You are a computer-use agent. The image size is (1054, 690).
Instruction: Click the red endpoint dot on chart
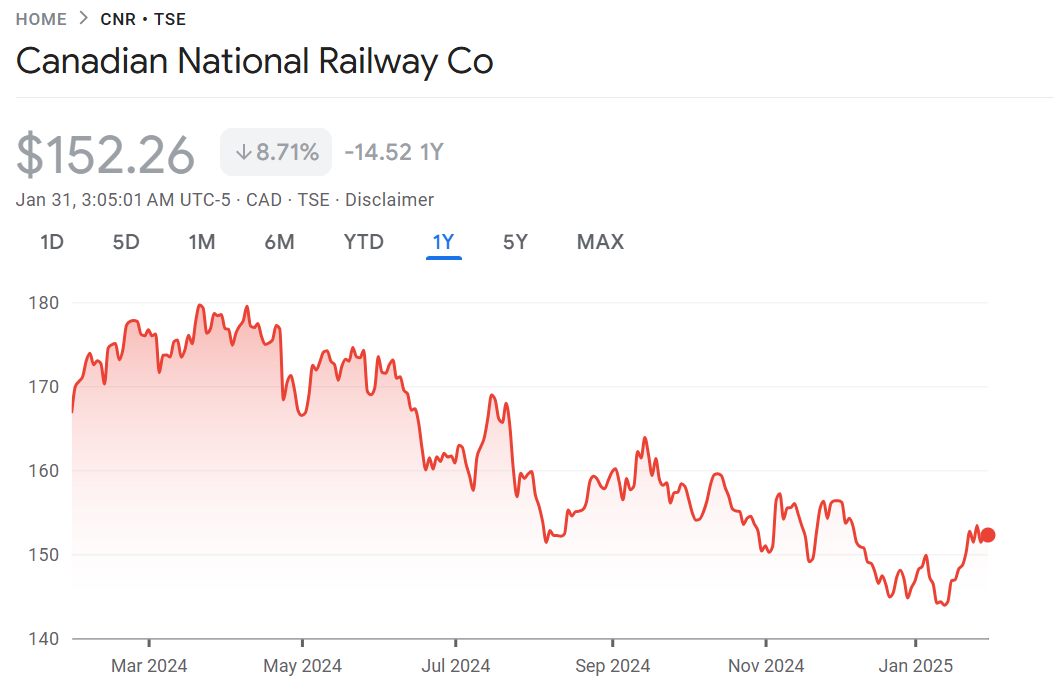pyautogui.click(x=988, y=535)
